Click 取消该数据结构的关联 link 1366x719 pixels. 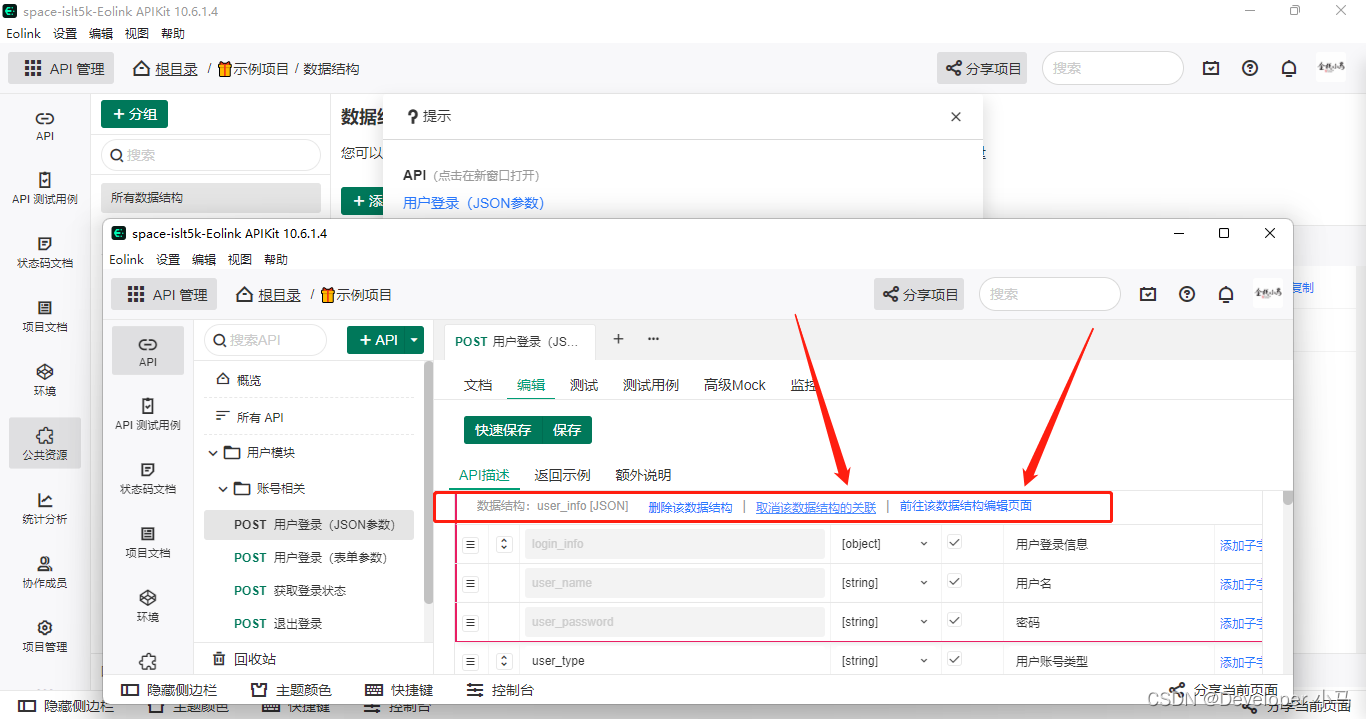click(816, 507)
